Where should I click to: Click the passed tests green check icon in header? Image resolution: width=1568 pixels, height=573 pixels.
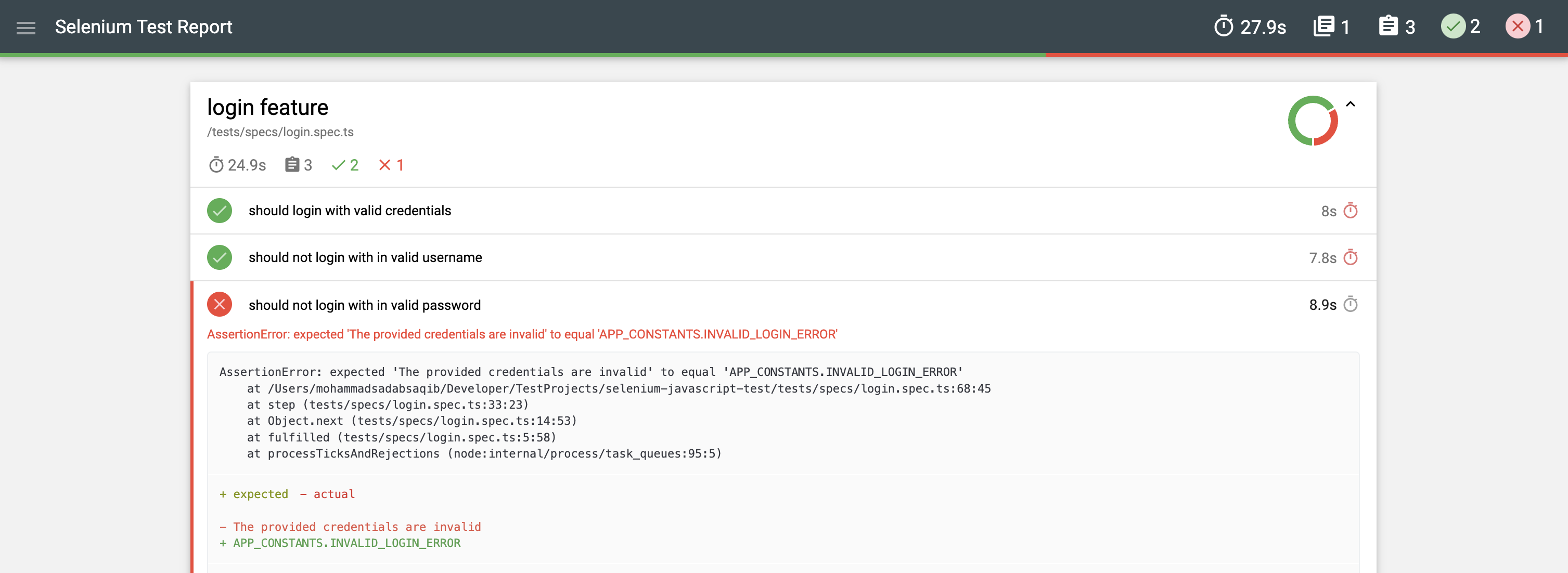[1453, 26]
